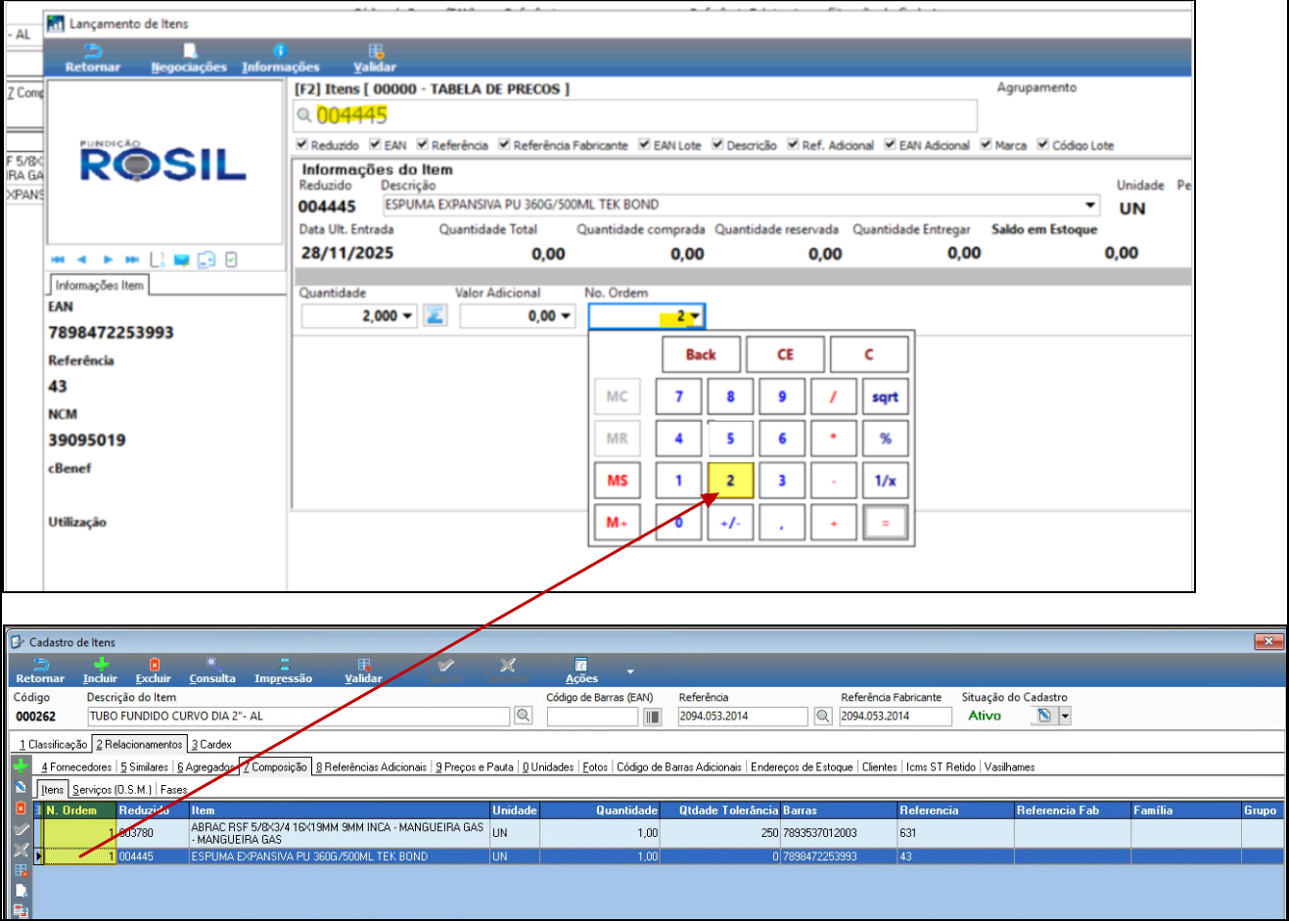
Task: Toggle the Marca checkbox
Action: [987, 144]
